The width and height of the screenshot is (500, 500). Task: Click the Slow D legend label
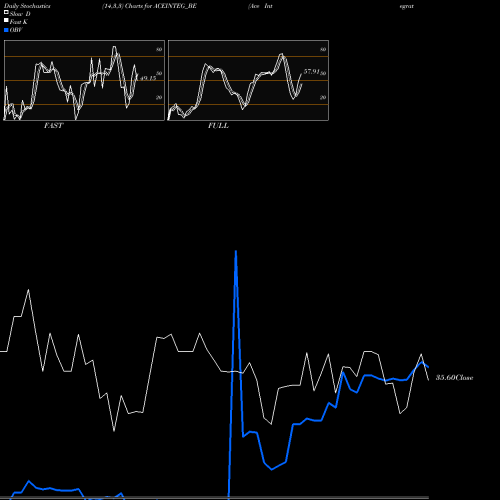pyautogui.click(x=20, y=14)
